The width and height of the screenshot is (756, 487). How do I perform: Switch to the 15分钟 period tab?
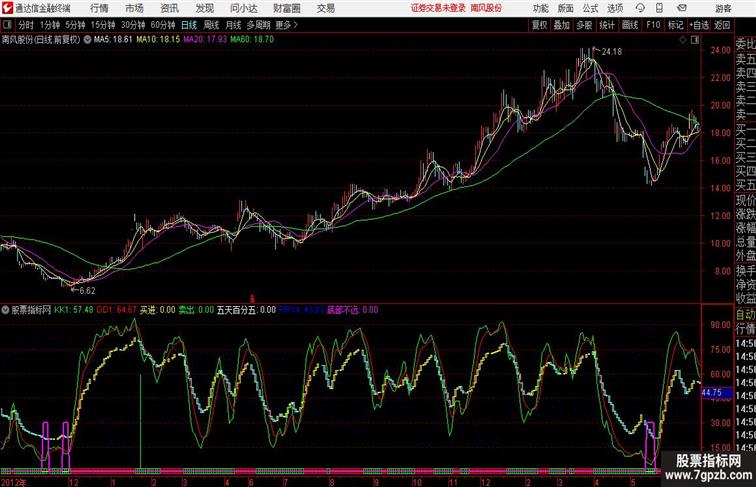tap(103, 25)
